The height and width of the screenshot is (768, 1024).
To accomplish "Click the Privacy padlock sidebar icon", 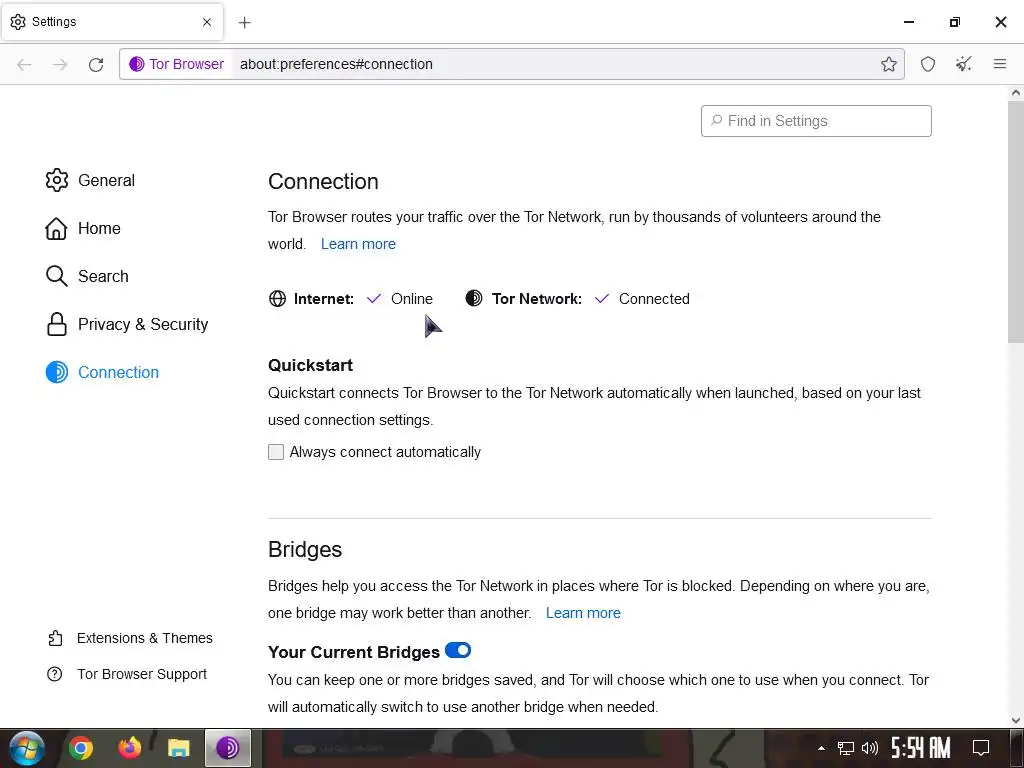I will tap(57, 325).
